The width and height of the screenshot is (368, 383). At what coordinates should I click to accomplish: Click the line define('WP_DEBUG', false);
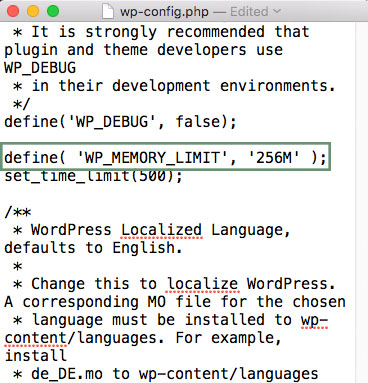click(x=120, y=122)
